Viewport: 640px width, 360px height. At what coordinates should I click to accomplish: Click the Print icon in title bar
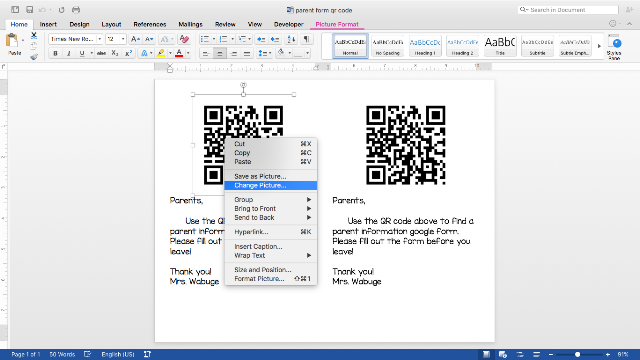[x=76, y=10]
